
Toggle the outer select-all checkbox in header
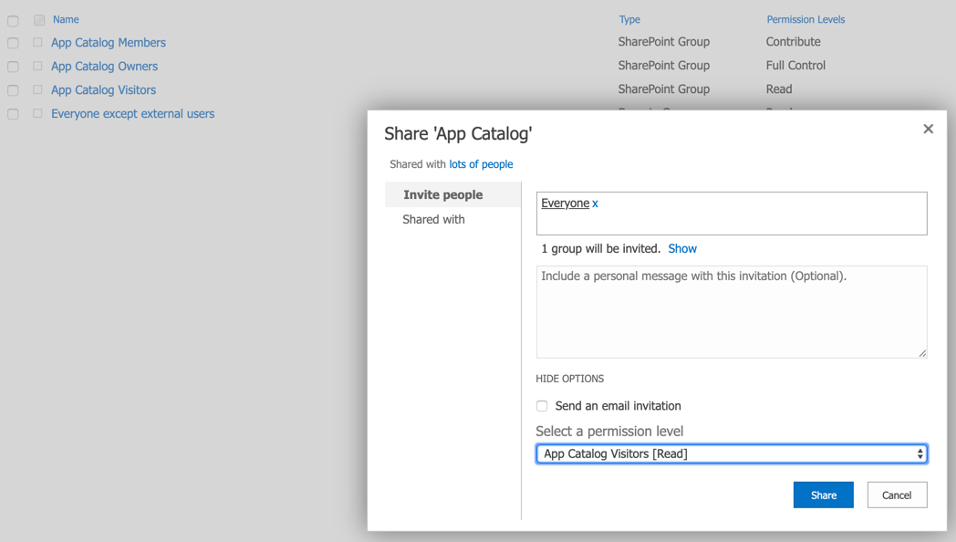[x=13, y=21]
